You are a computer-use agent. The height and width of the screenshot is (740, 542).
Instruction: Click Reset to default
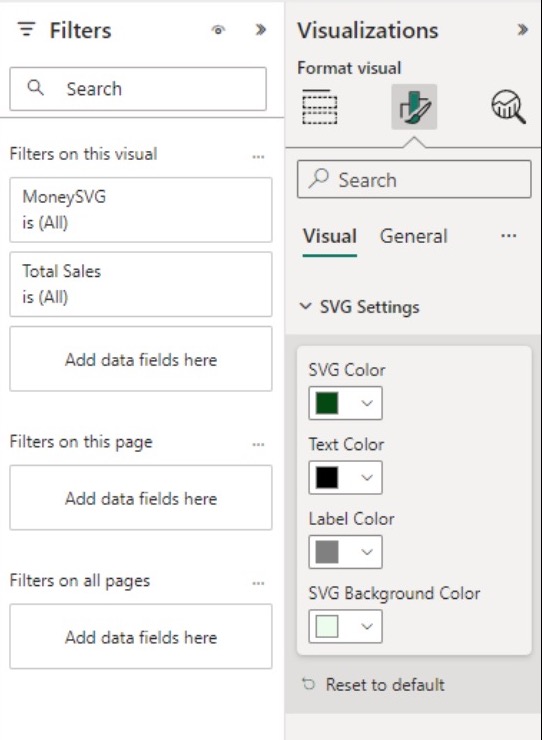click(x=373, y=684)
